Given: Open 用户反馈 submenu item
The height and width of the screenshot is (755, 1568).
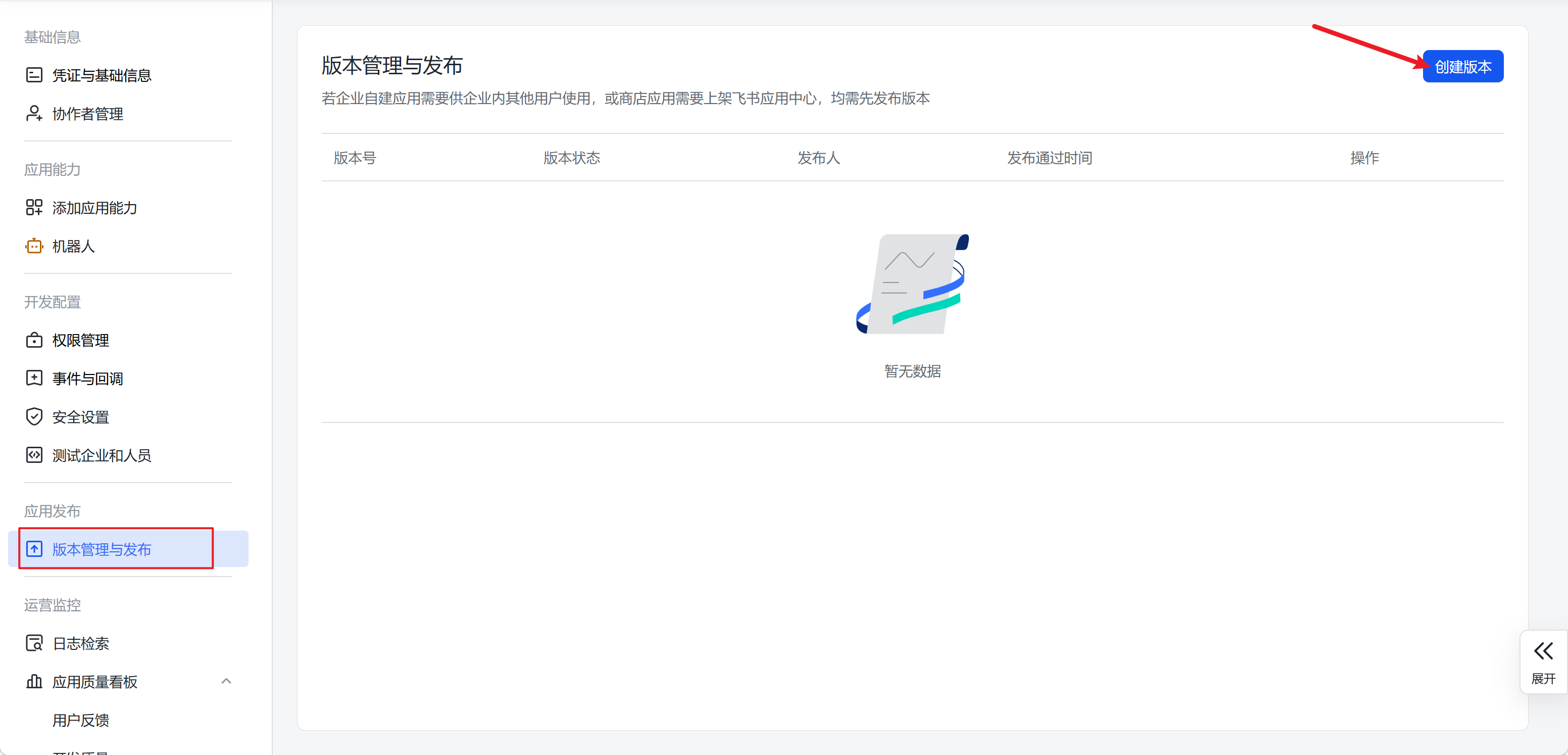Looking at the screenshot, I should point(81,720).
